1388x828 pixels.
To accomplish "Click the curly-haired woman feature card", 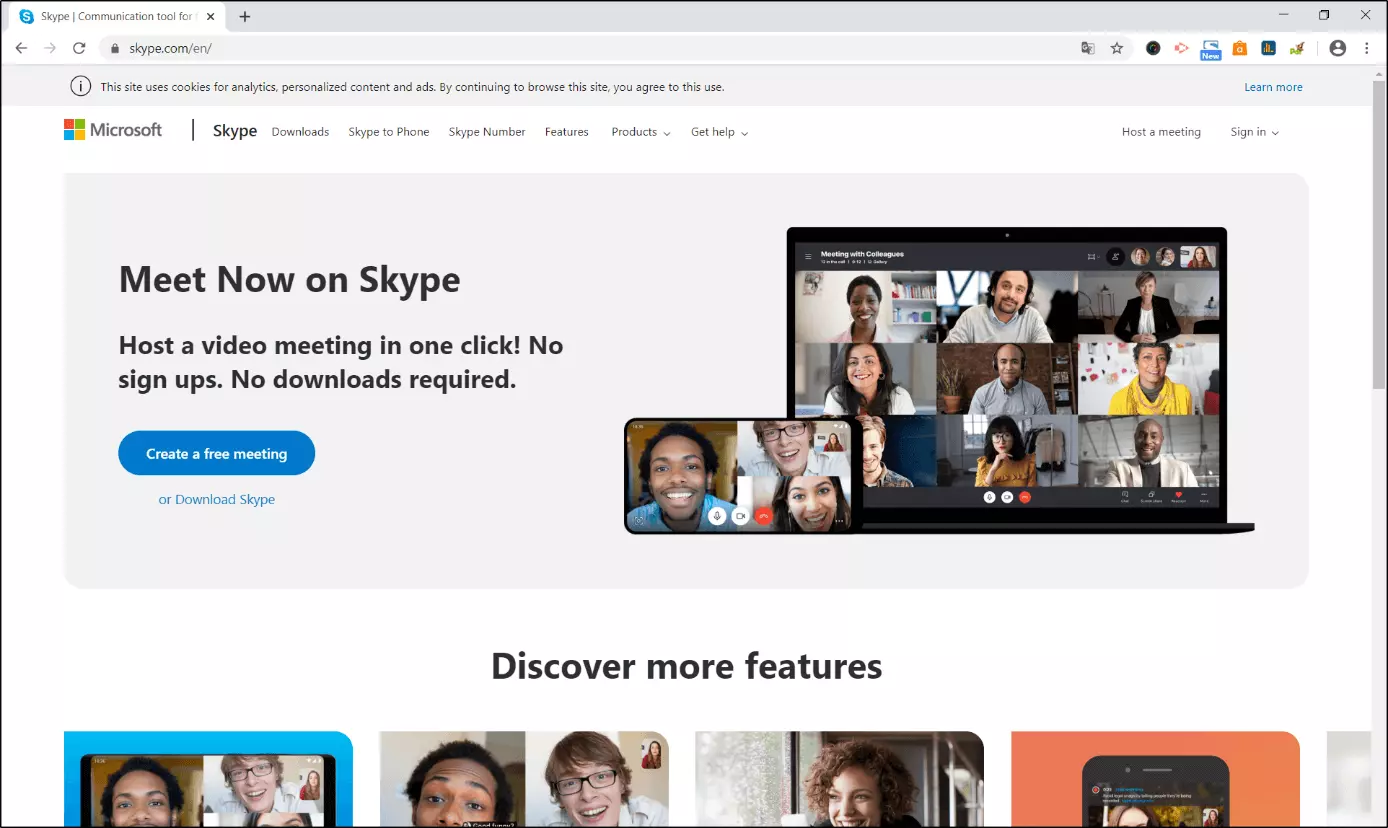I will point(840,779).
